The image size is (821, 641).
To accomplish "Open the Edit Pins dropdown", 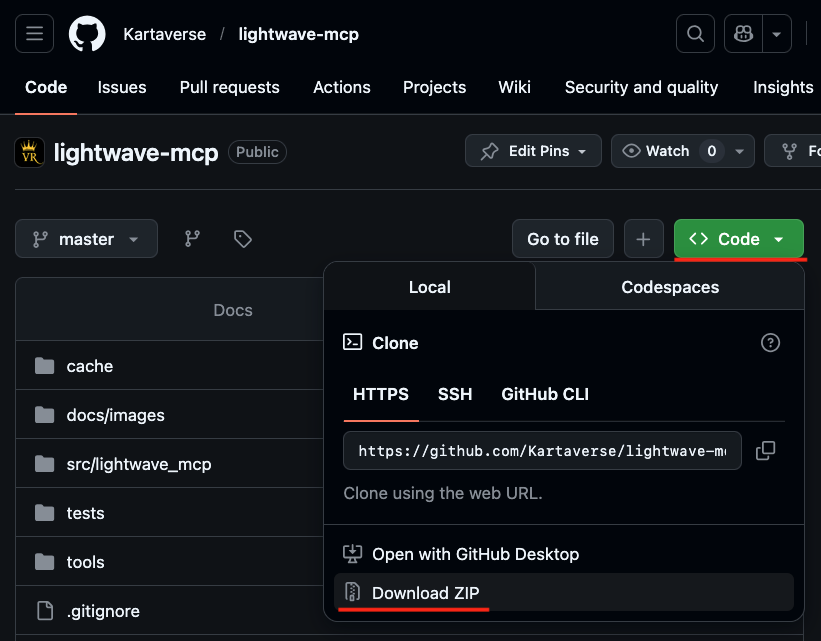I will coord(533,151).
